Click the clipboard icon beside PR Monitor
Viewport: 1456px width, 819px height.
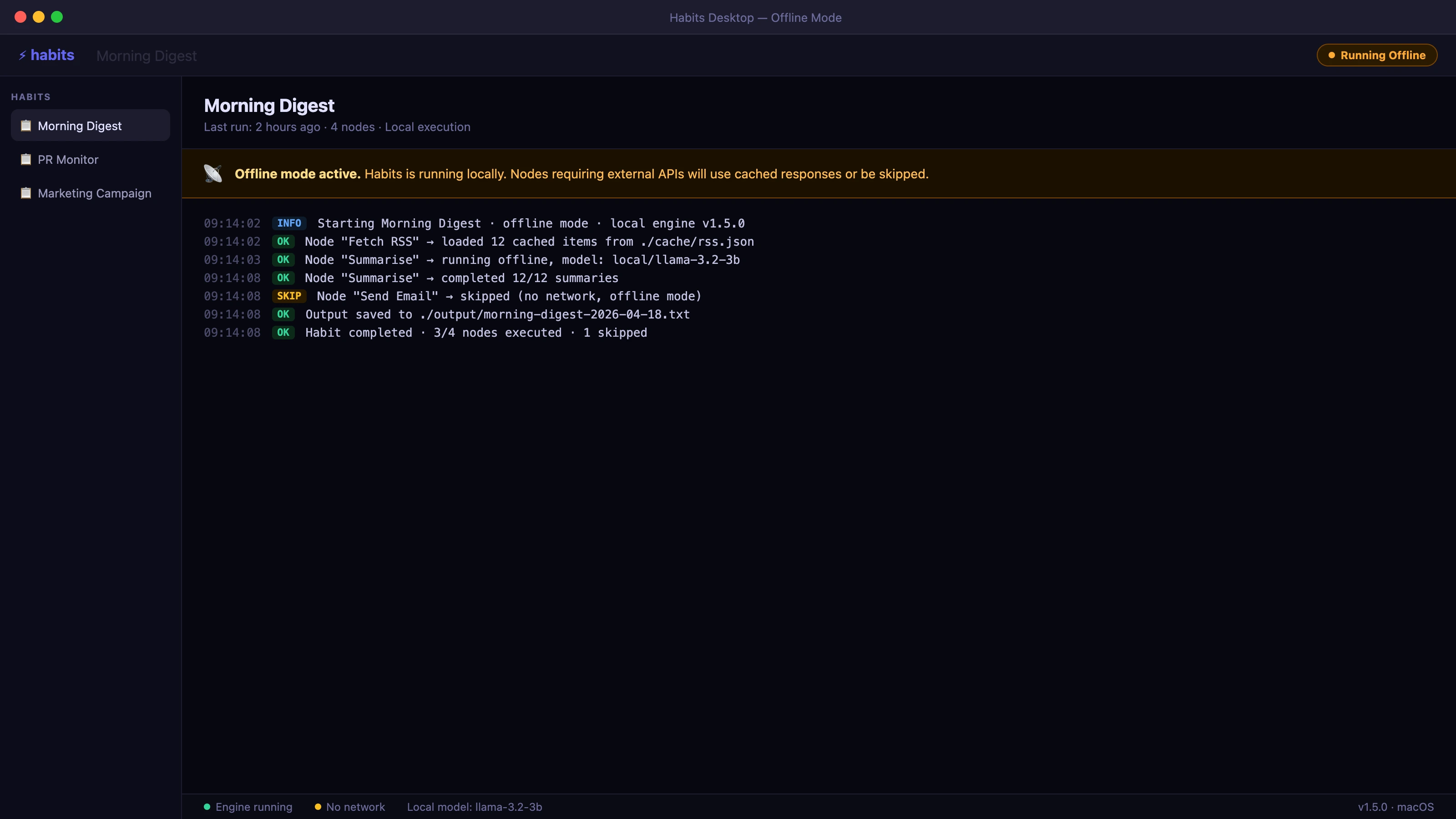[x=25, y=159]
